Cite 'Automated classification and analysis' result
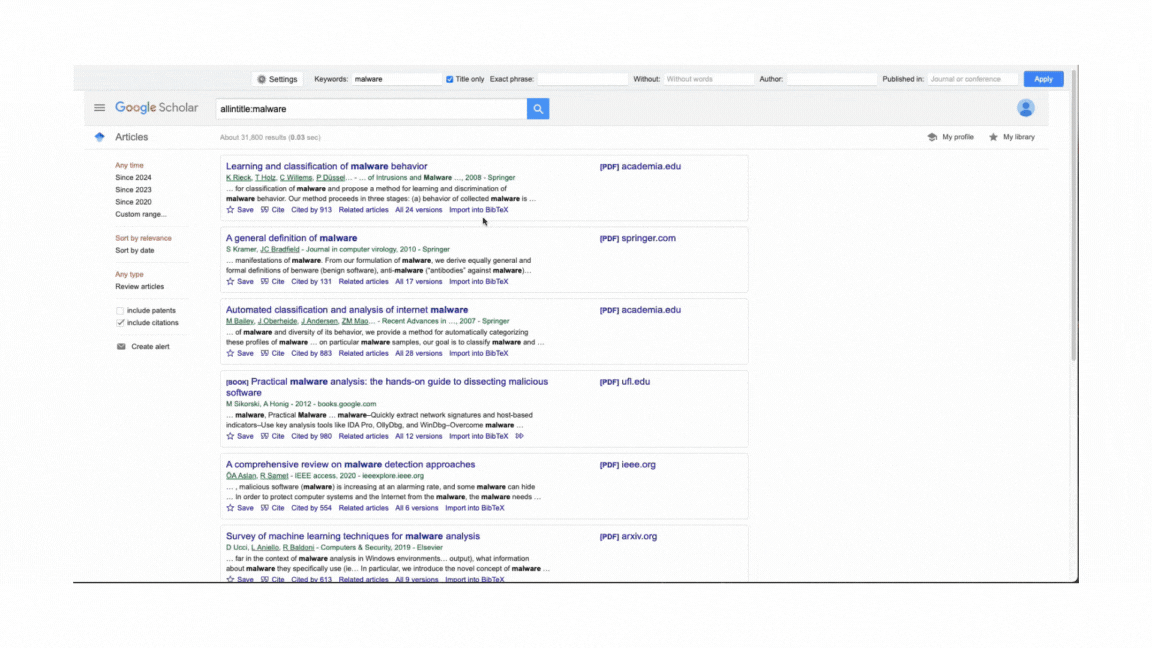The image size is (1152, 648). (273, 353)
